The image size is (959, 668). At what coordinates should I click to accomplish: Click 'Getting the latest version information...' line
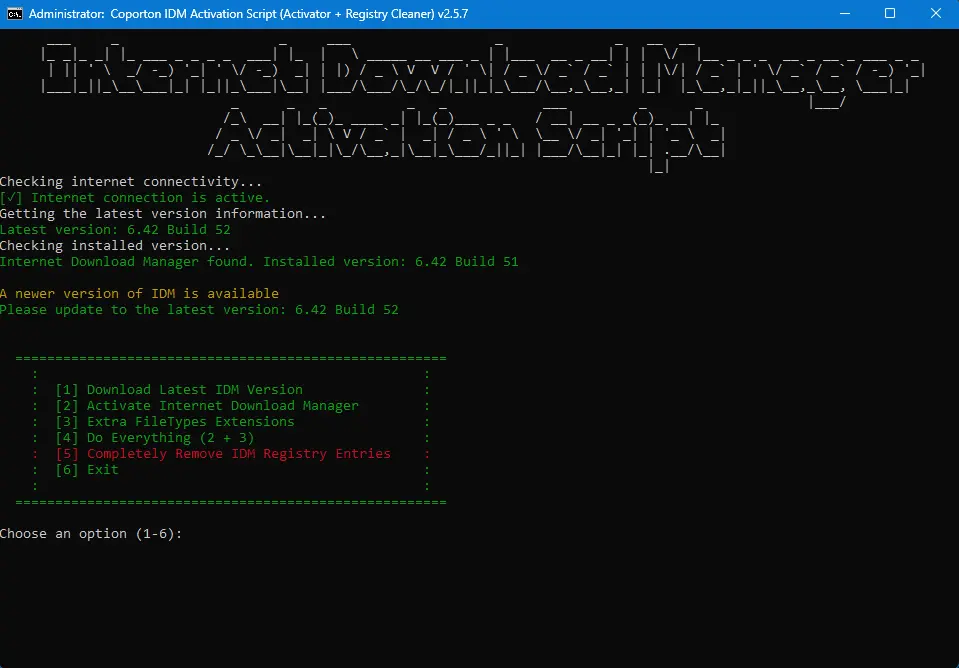(163, 213)
